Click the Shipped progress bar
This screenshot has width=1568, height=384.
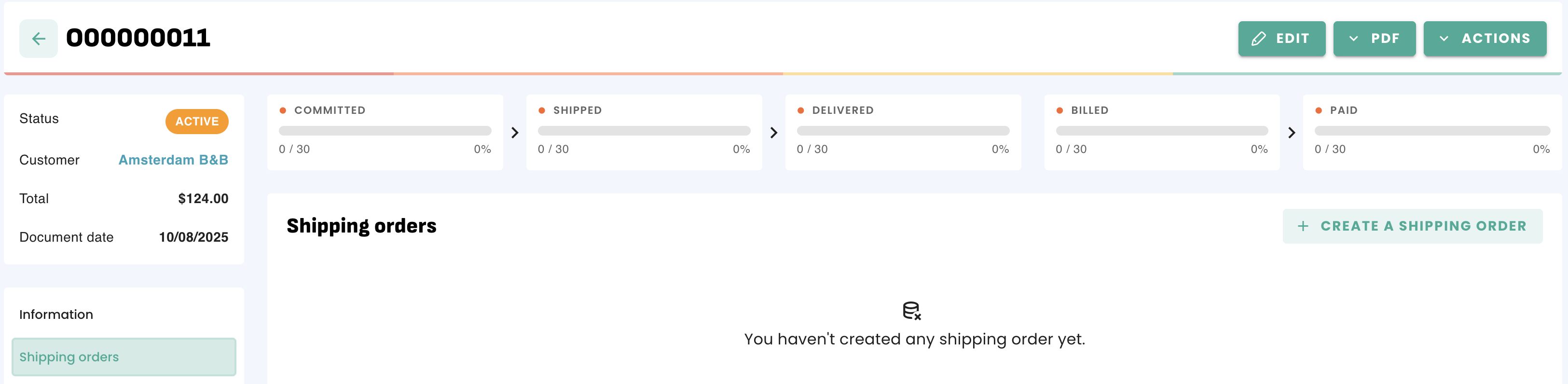(x=644, y=131)
